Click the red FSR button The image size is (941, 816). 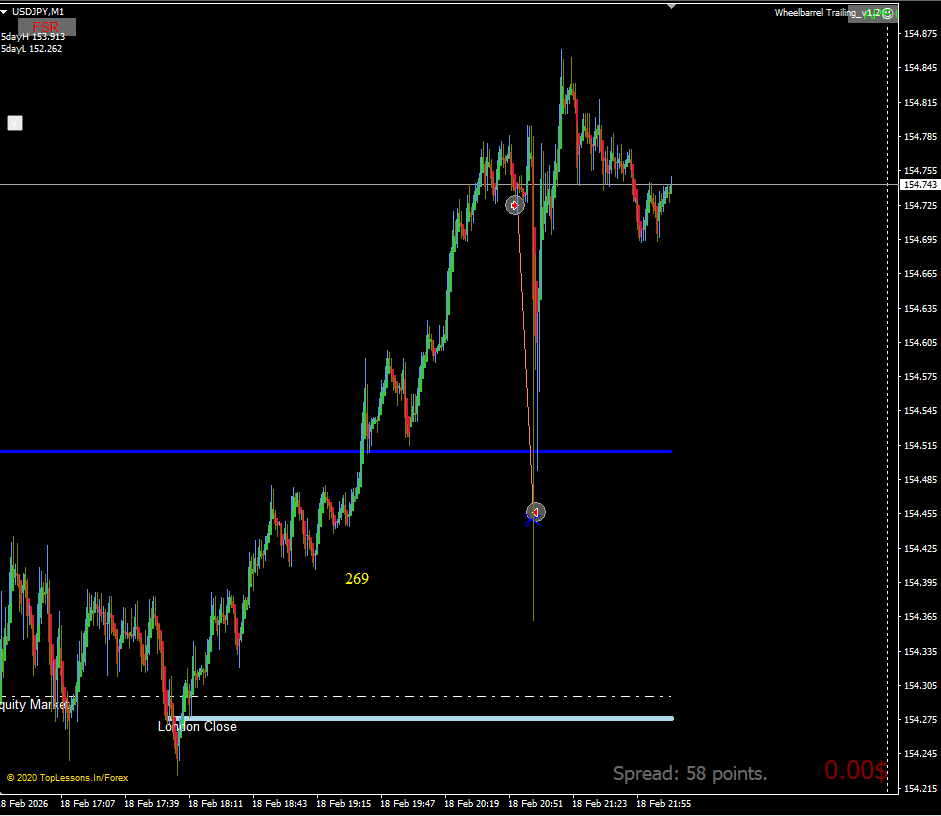tap(47, 27)
